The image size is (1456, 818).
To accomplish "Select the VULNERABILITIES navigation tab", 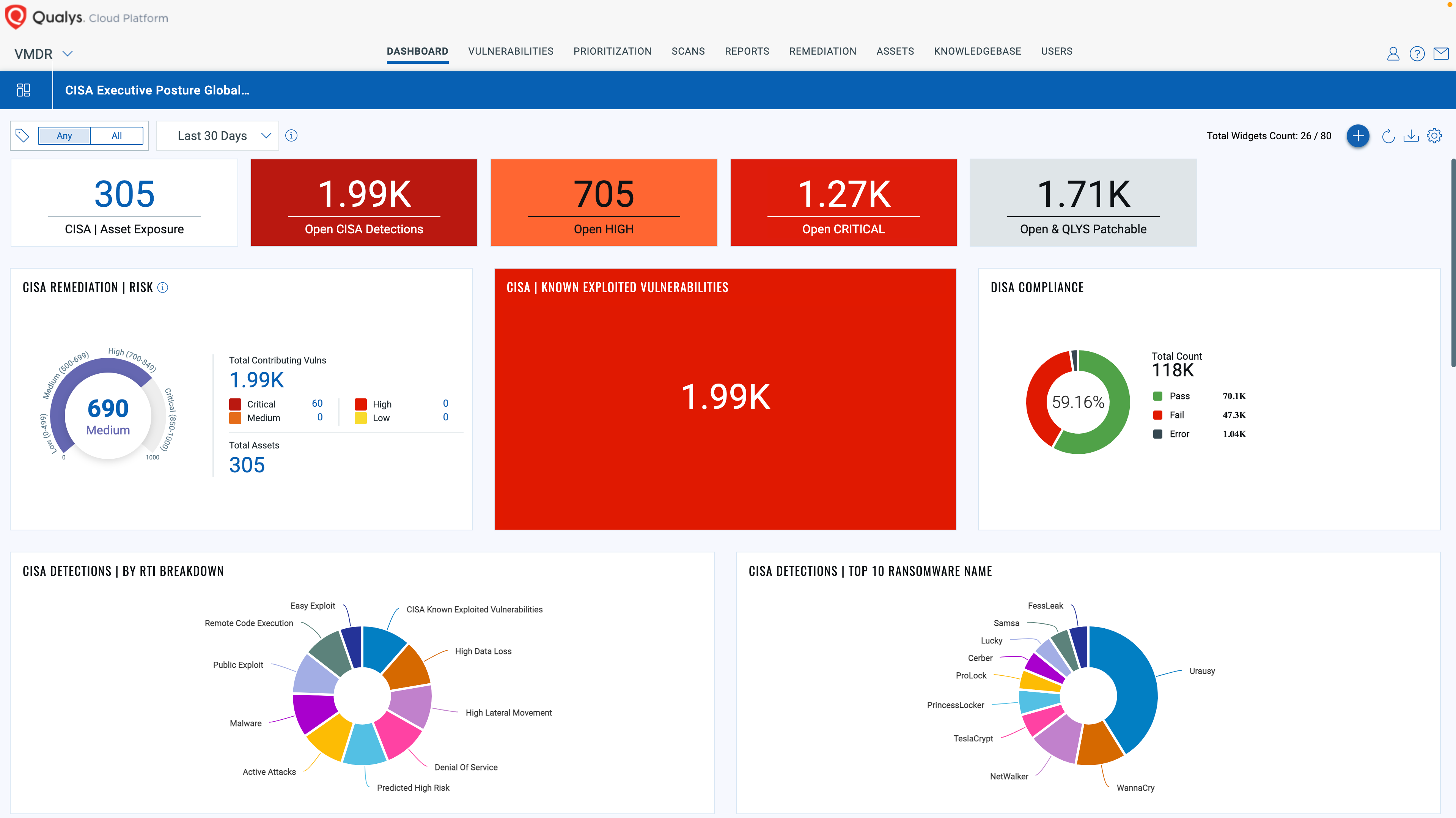I will coord(511,51).
